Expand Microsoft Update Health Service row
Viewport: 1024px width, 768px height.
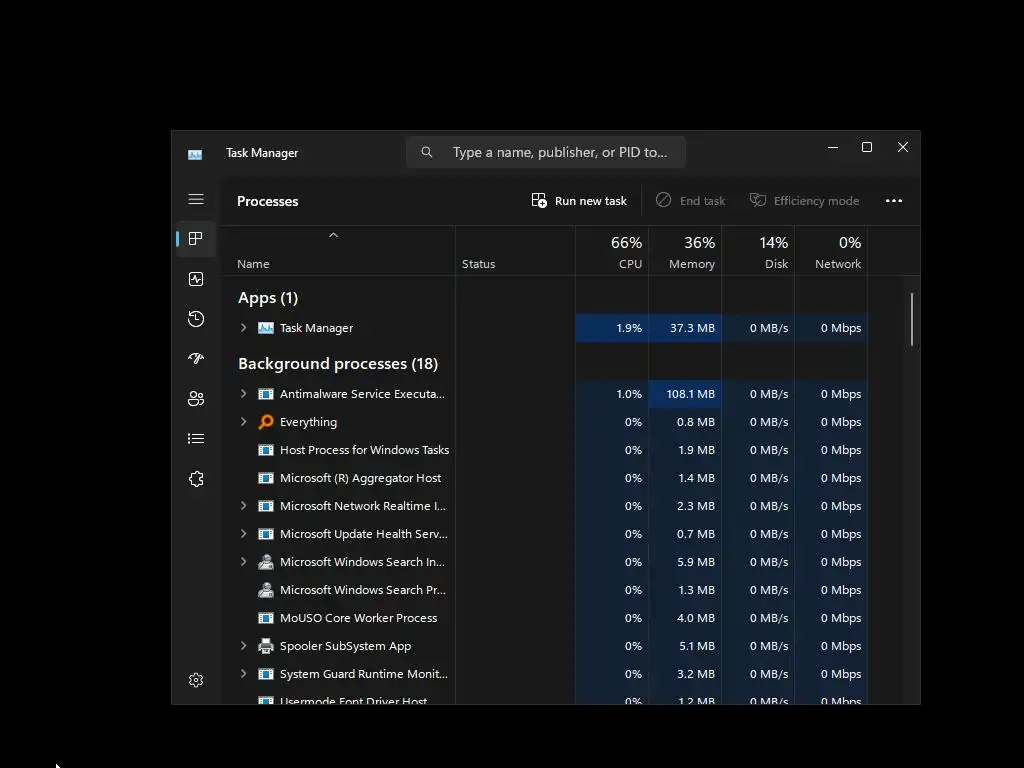click(x=244, y=534)
